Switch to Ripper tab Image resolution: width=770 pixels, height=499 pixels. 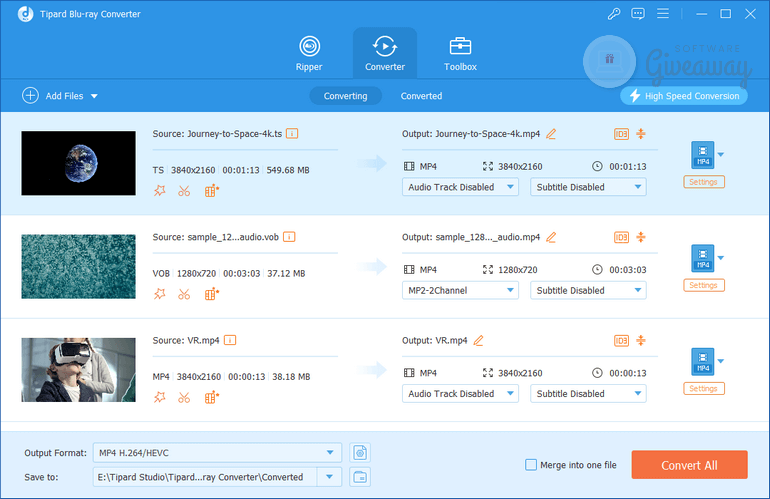(309, 54)
